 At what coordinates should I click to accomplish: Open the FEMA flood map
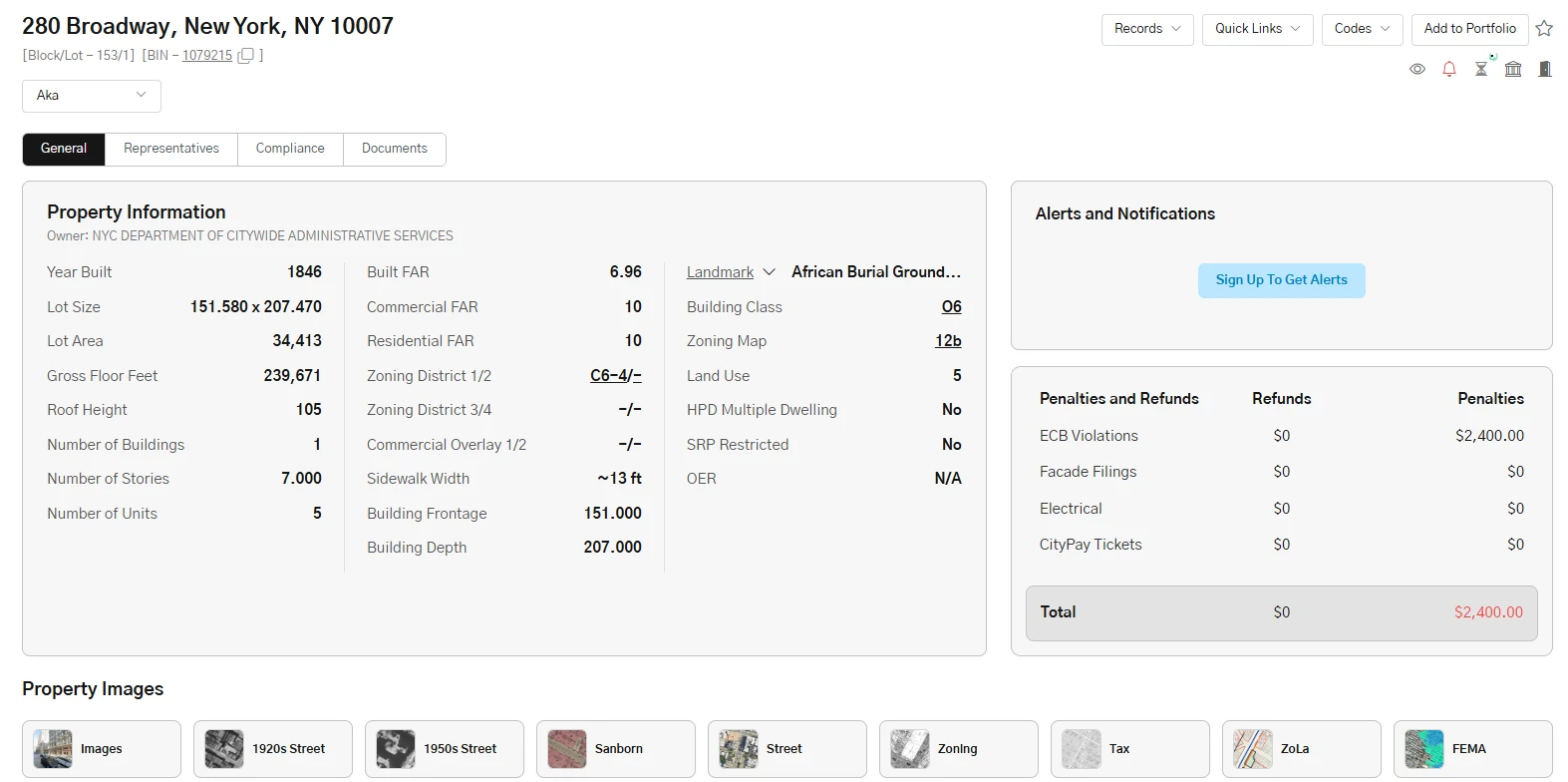click(x=1473, y=749)
